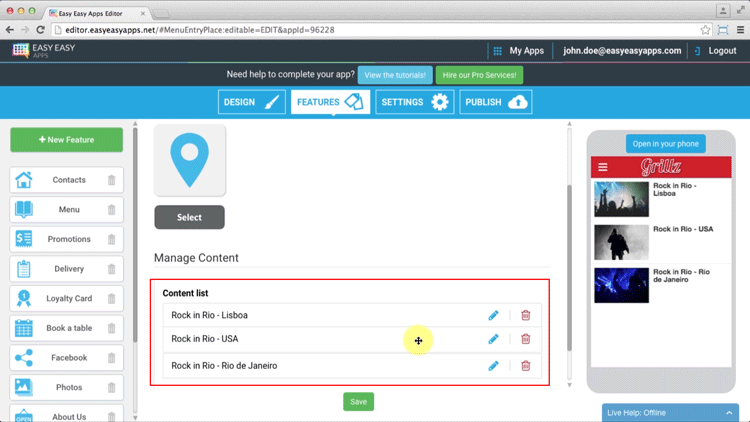Expand the Live Help chat panel

pyautogui.click(x=729, y=412)
